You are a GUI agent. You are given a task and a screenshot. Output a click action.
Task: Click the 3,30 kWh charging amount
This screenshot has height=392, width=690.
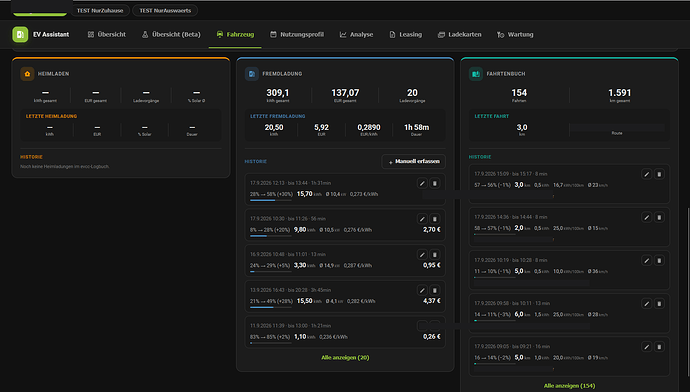coord(300,265)
